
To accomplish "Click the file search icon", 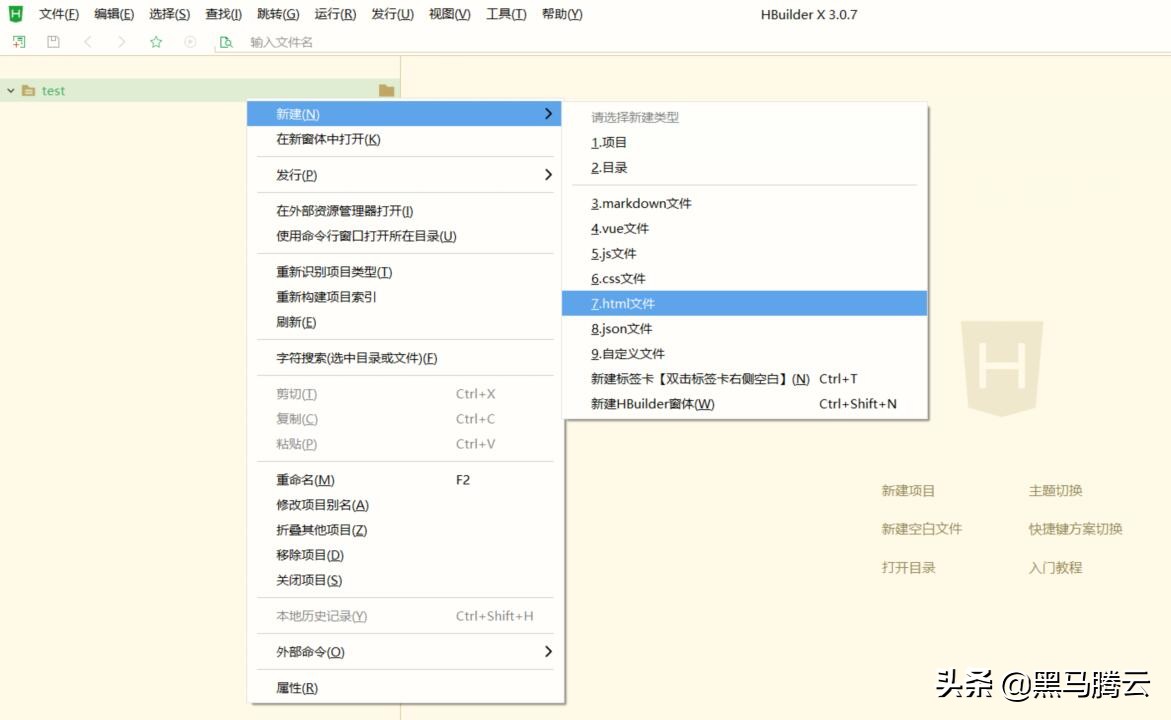I will pos(226,42).
